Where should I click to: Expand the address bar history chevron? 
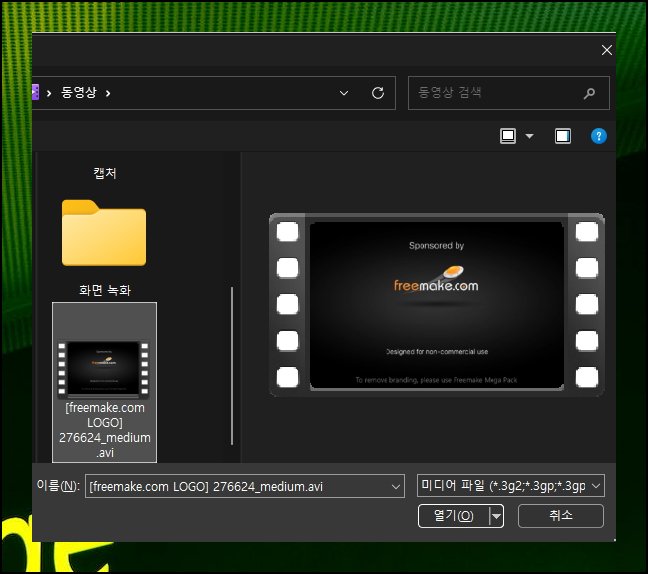[x=343, y=93]
